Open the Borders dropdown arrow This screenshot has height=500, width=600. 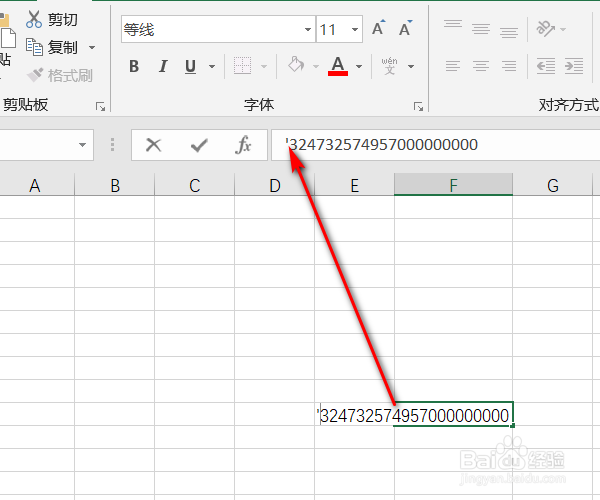click(264, 67)
